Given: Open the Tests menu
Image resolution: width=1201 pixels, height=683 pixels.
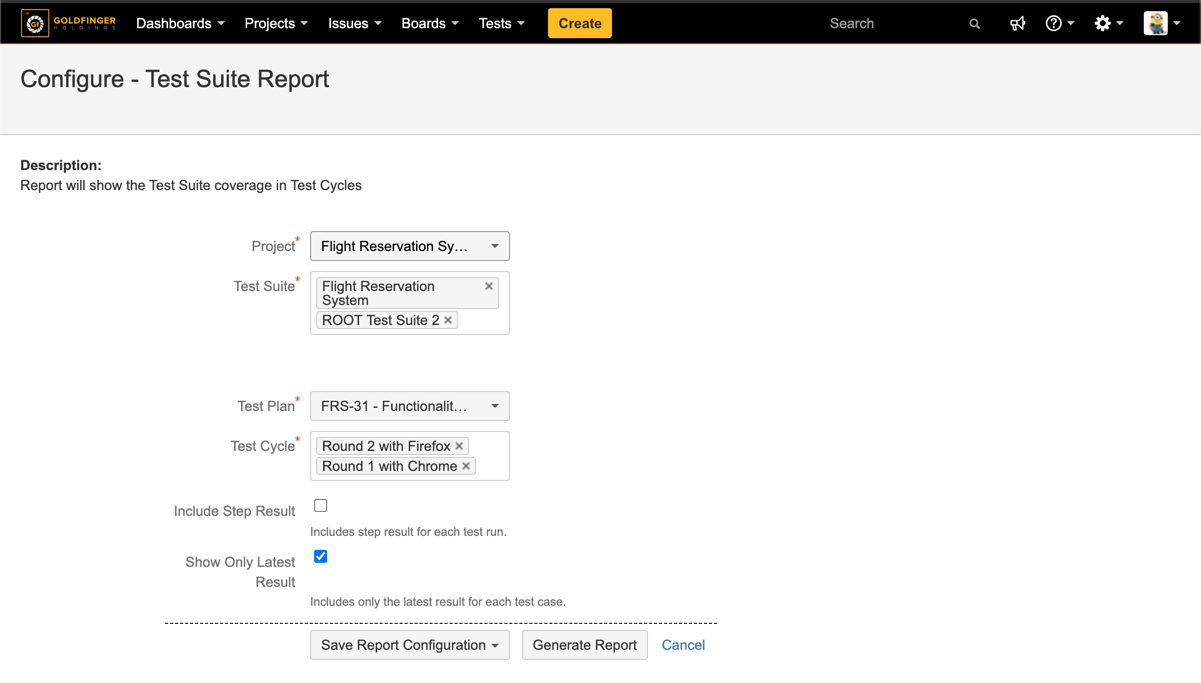Looking at the screenshot, I should pyautogui.click(x=501, y=24).
